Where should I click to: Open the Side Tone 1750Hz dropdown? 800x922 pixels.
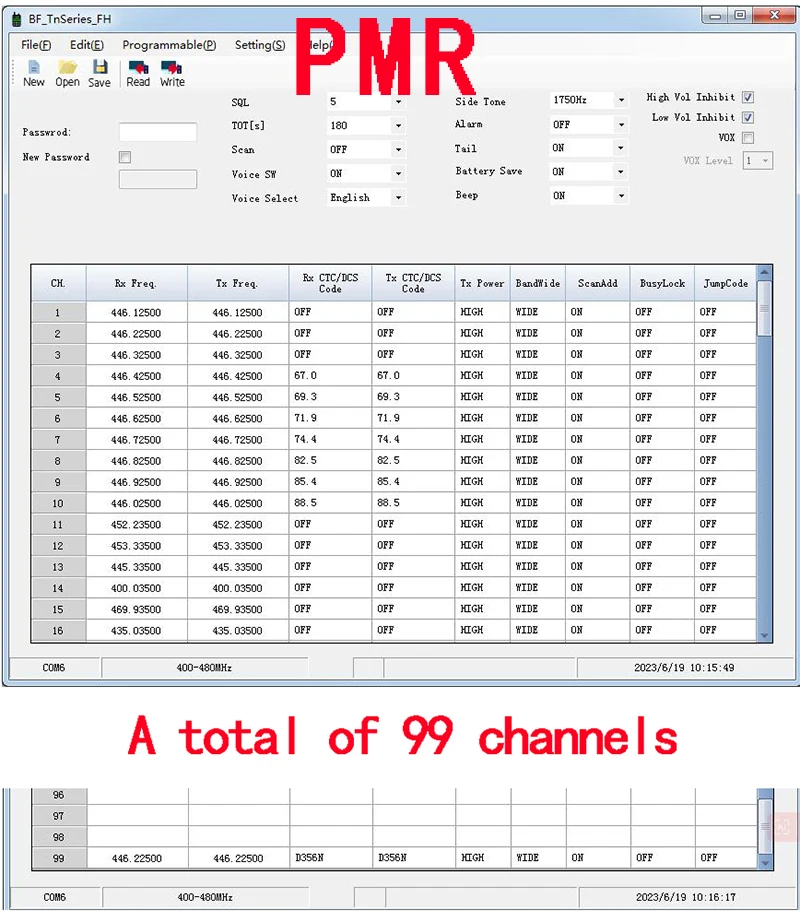pos(621,101)
